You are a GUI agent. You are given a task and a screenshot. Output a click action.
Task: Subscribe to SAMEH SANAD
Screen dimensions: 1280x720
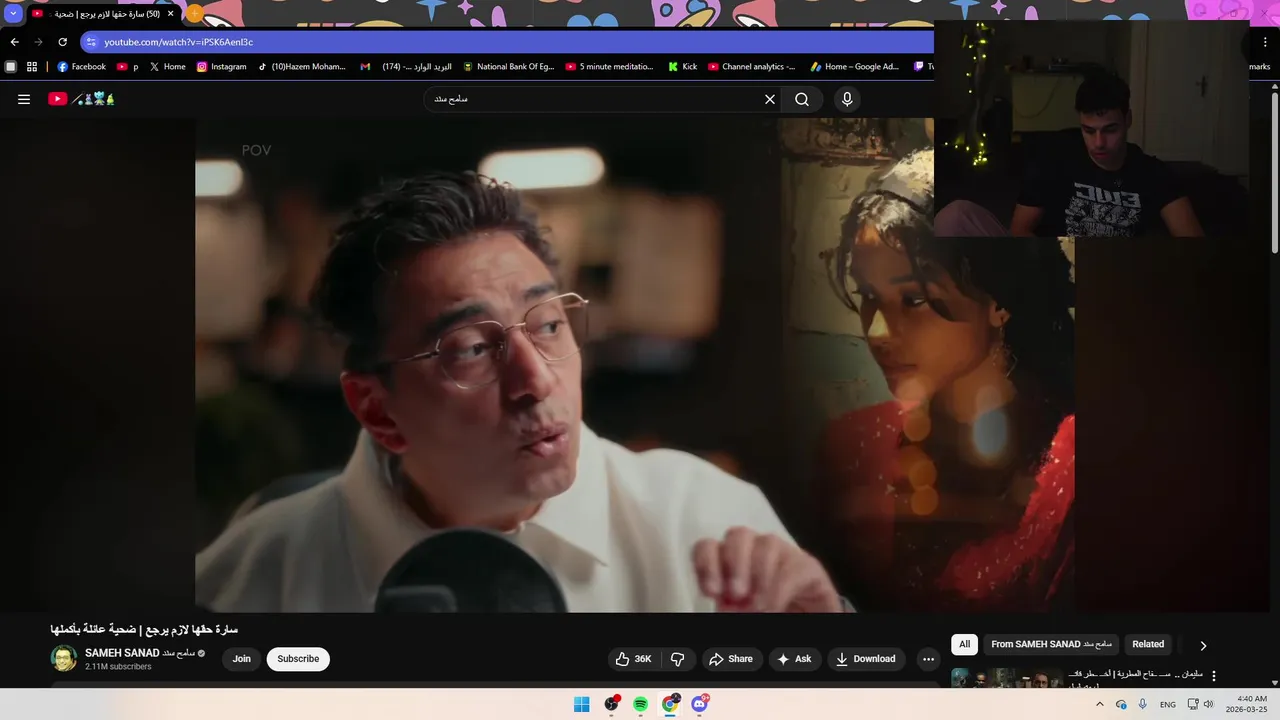click(298, 659)
